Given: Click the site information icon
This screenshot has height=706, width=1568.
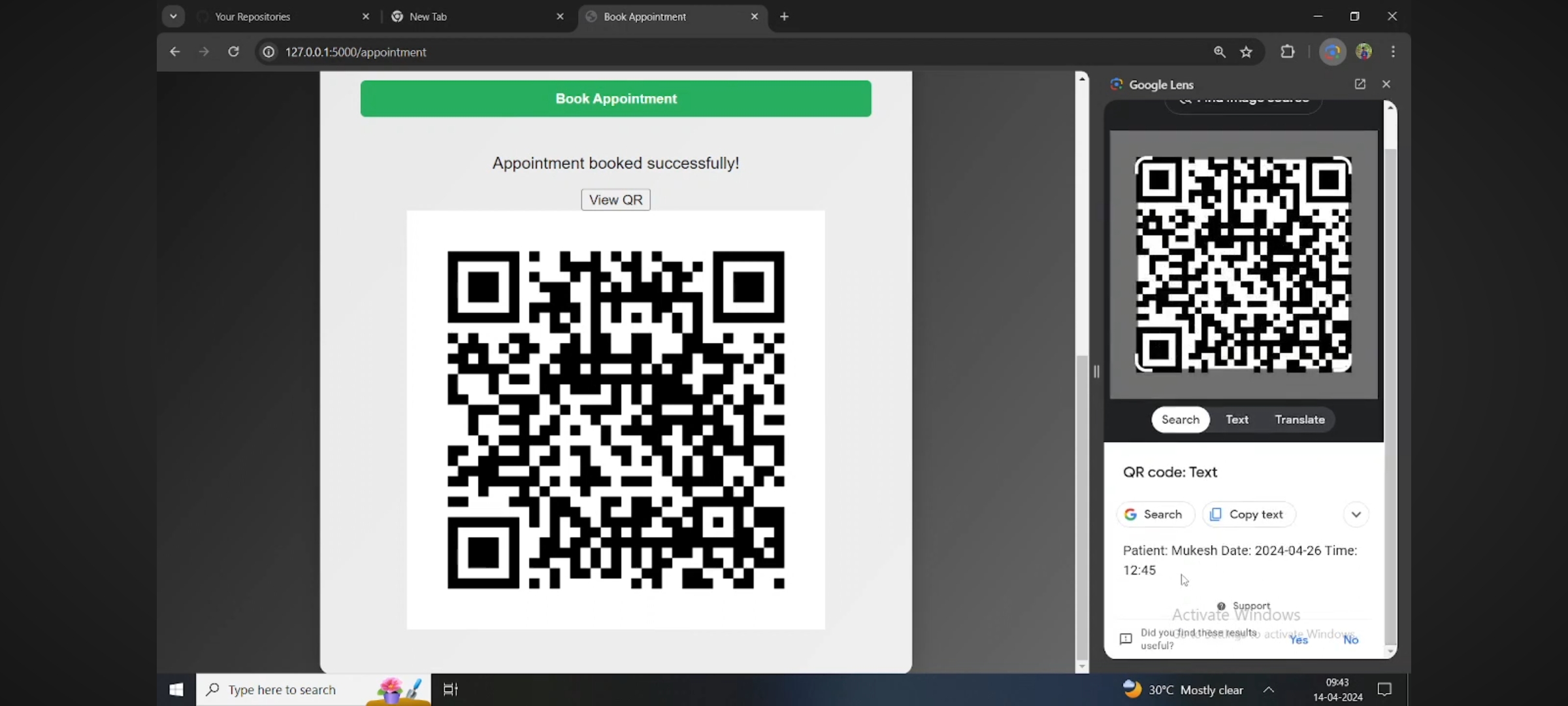Looking at the screenshot, I should (x=269, y=52).
